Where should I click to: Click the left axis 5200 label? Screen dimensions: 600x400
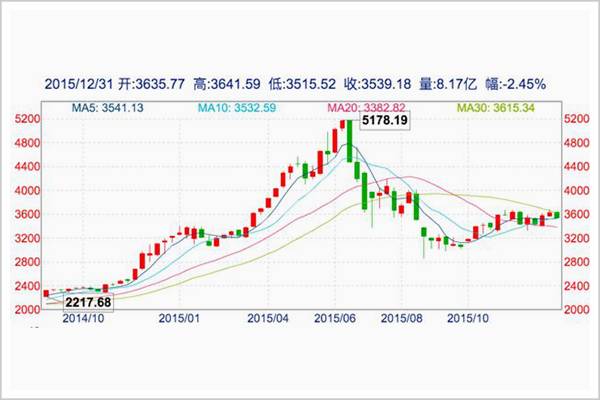(27, 119)
